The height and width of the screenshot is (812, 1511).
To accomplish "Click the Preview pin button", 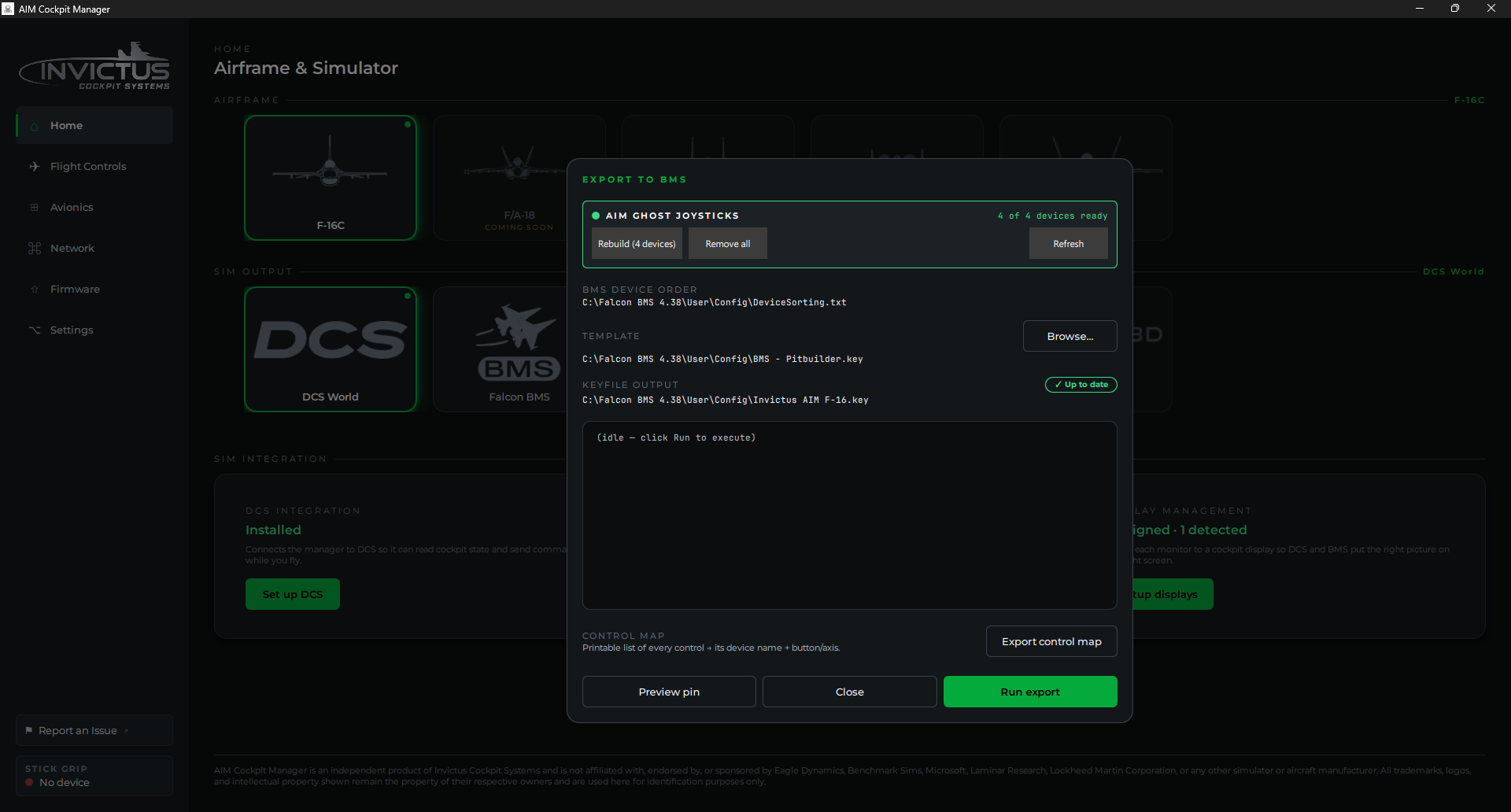I will (x=669, y=692).
